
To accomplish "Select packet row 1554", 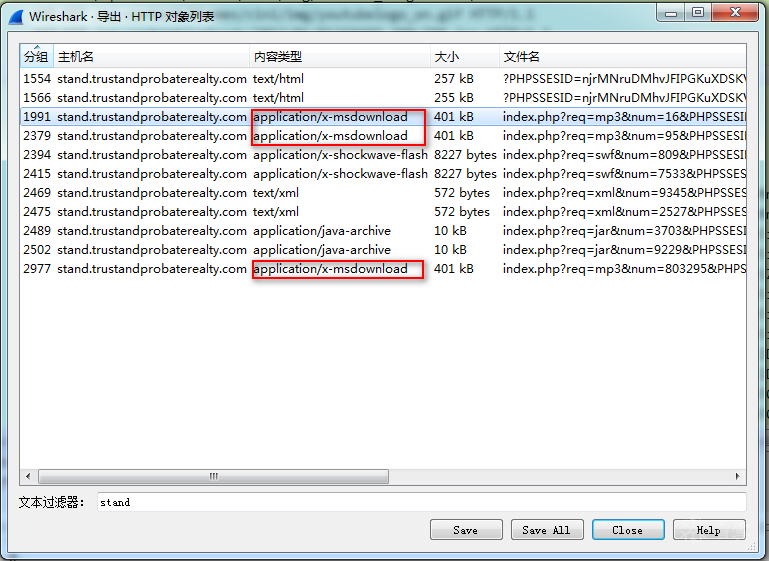I will [383, 78].
